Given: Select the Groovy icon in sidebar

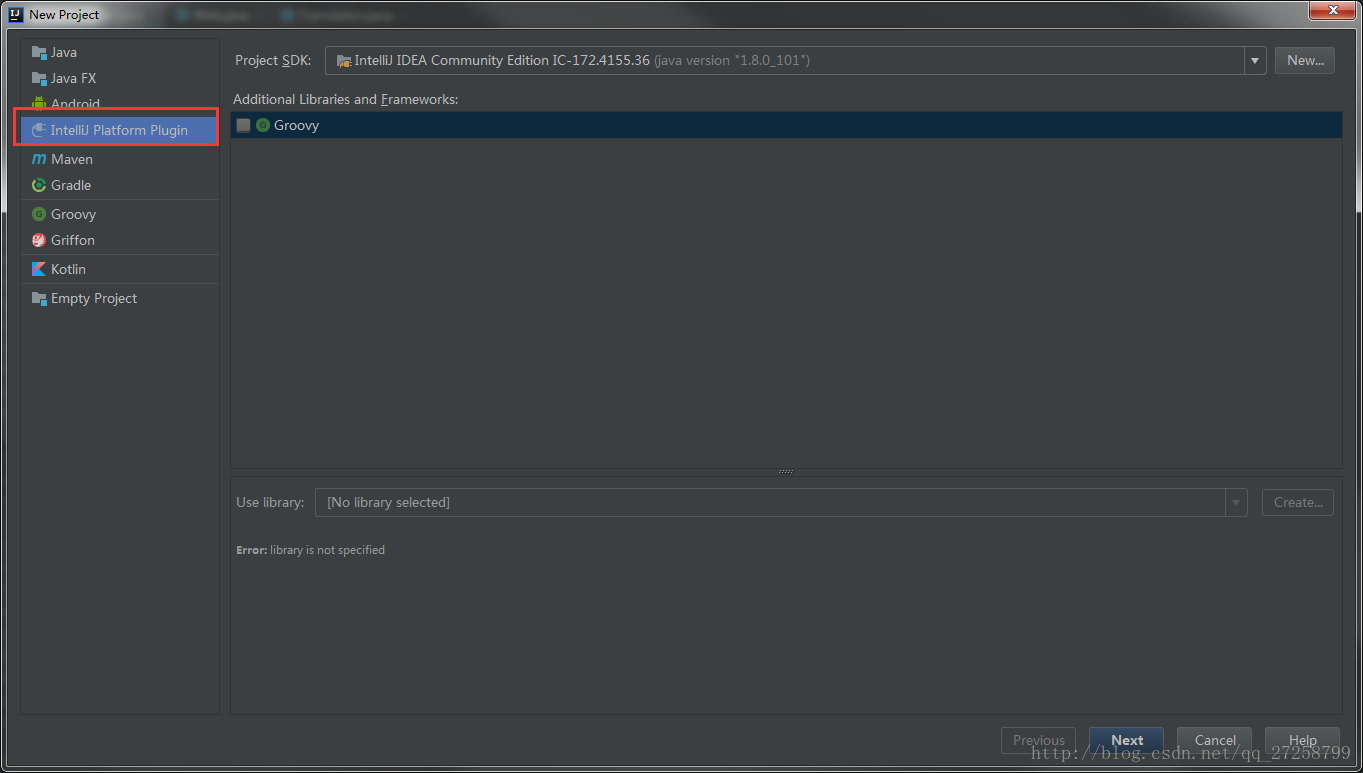Looking at the screenshot, I should pyautogui.click(x=39, y=214).
